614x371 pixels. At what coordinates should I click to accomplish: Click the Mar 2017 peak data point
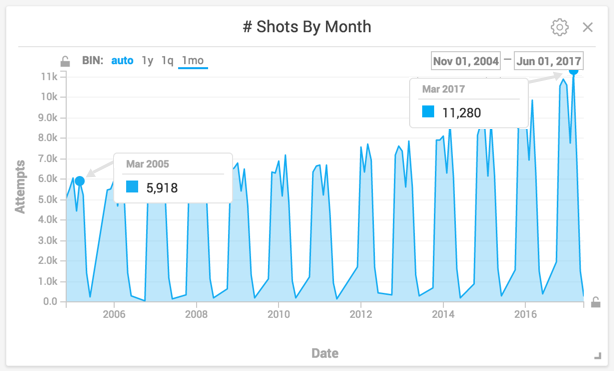coord(574,71)
